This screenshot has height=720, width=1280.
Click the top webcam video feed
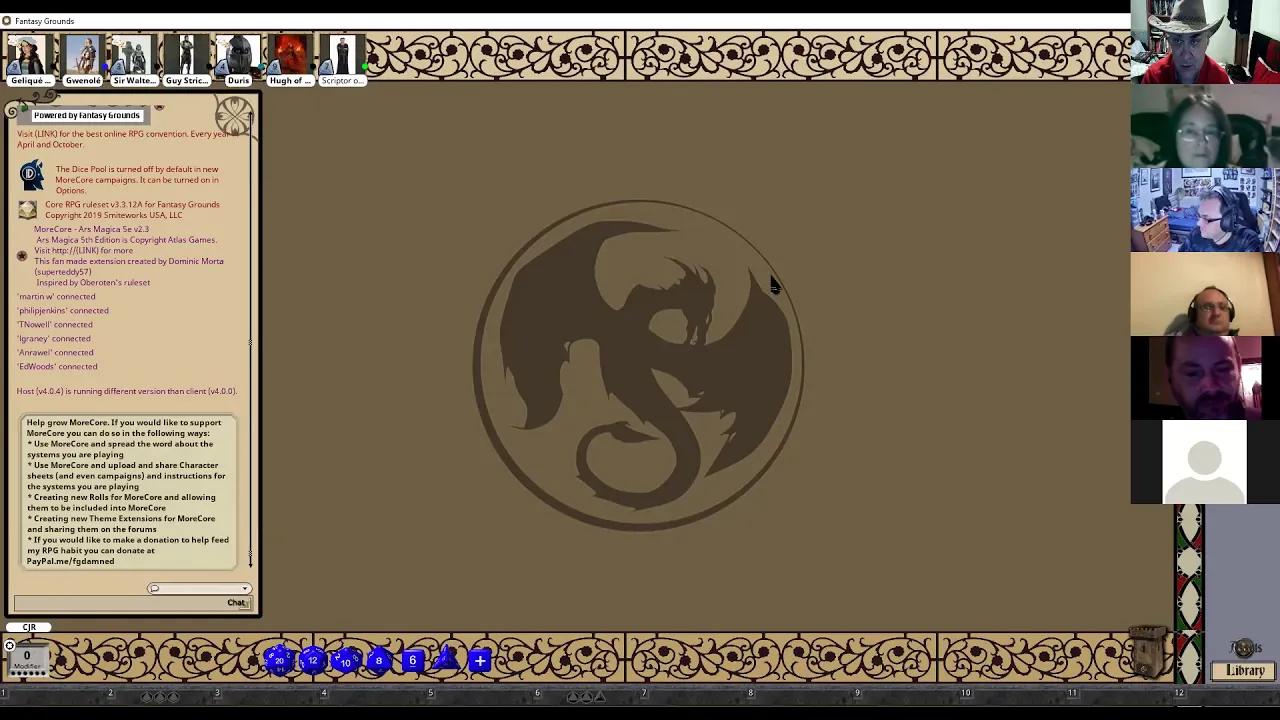1205,42
